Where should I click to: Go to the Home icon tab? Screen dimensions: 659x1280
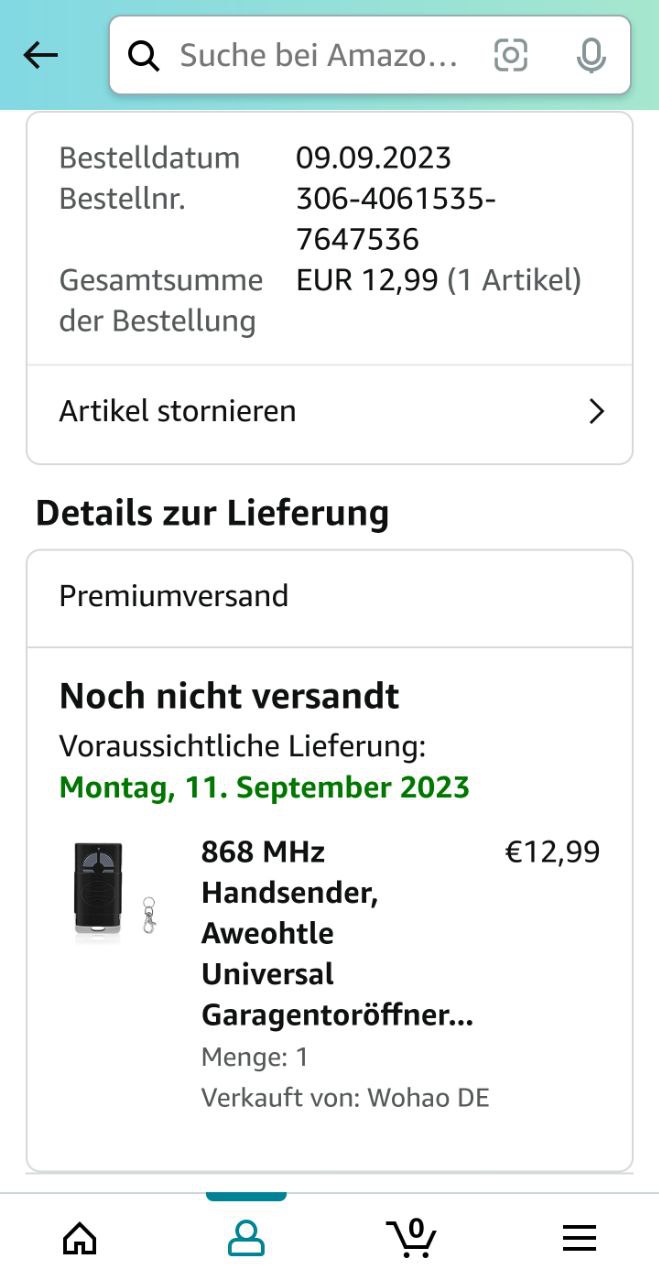(80, 1238)
